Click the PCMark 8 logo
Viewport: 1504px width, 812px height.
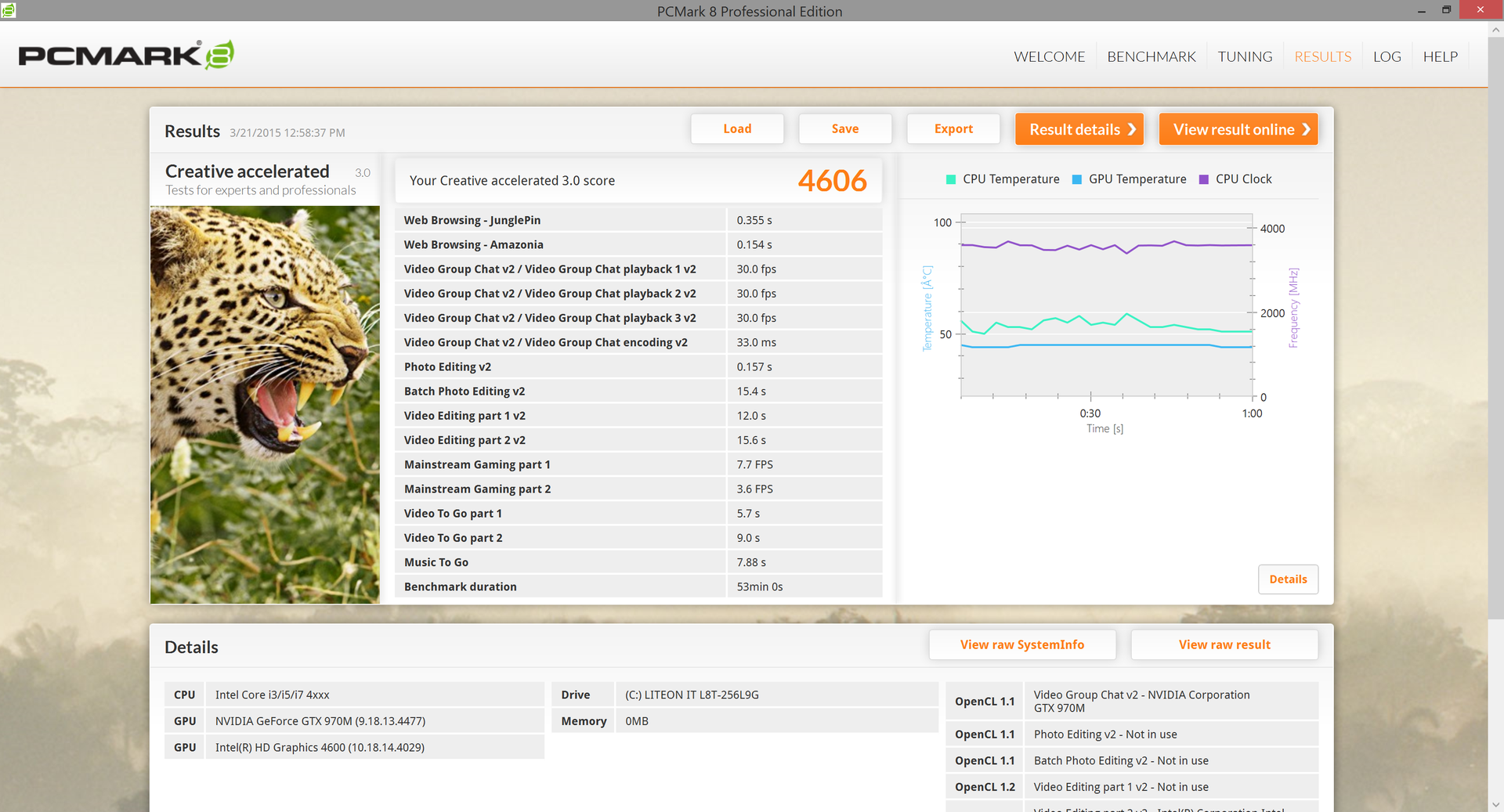pyautogui.click(x=126, y=55)
